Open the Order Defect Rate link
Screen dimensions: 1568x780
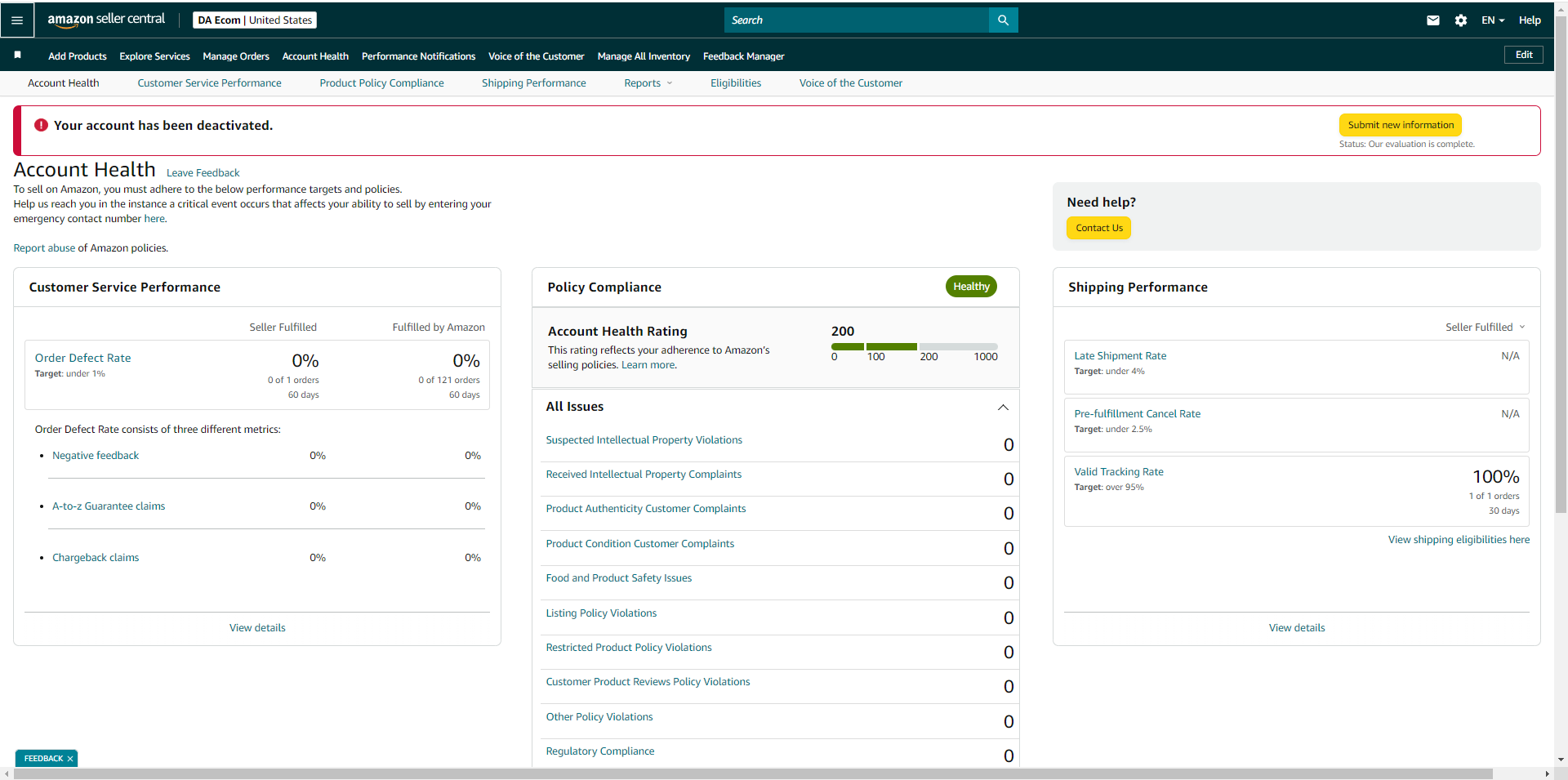pyautogui.click(x=82, y=358)
